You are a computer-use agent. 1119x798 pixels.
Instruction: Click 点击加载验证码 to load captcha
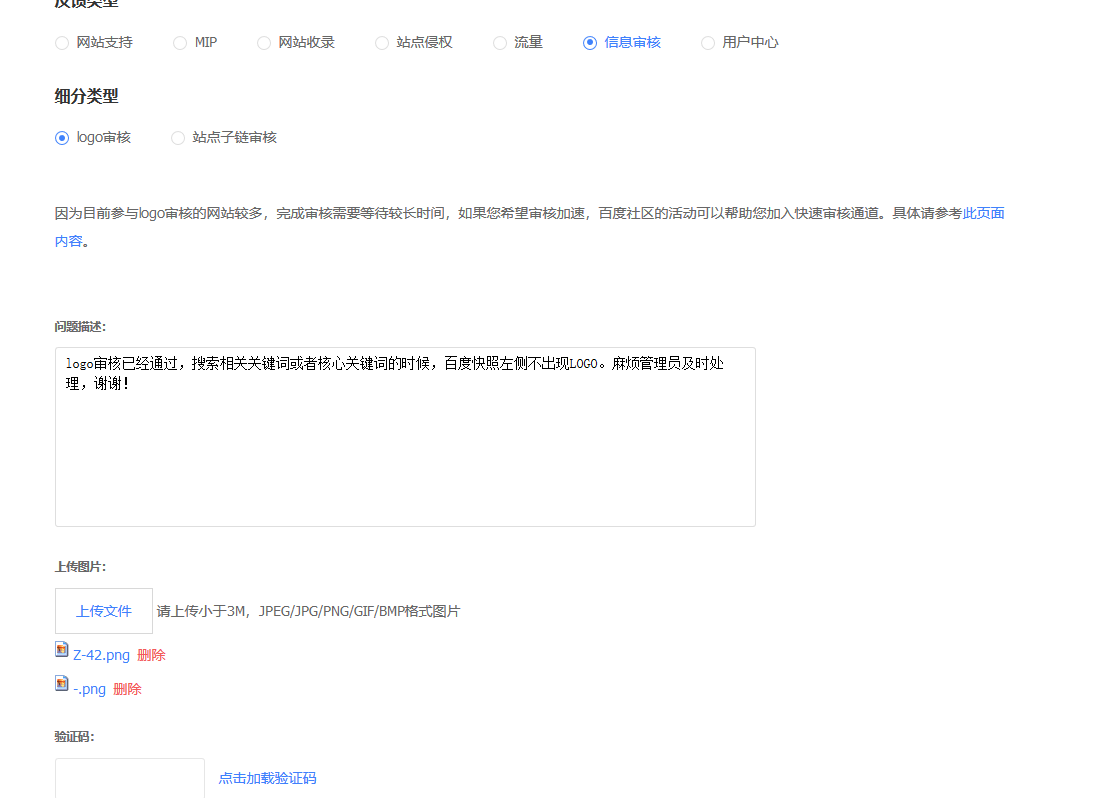pos(267,778)
